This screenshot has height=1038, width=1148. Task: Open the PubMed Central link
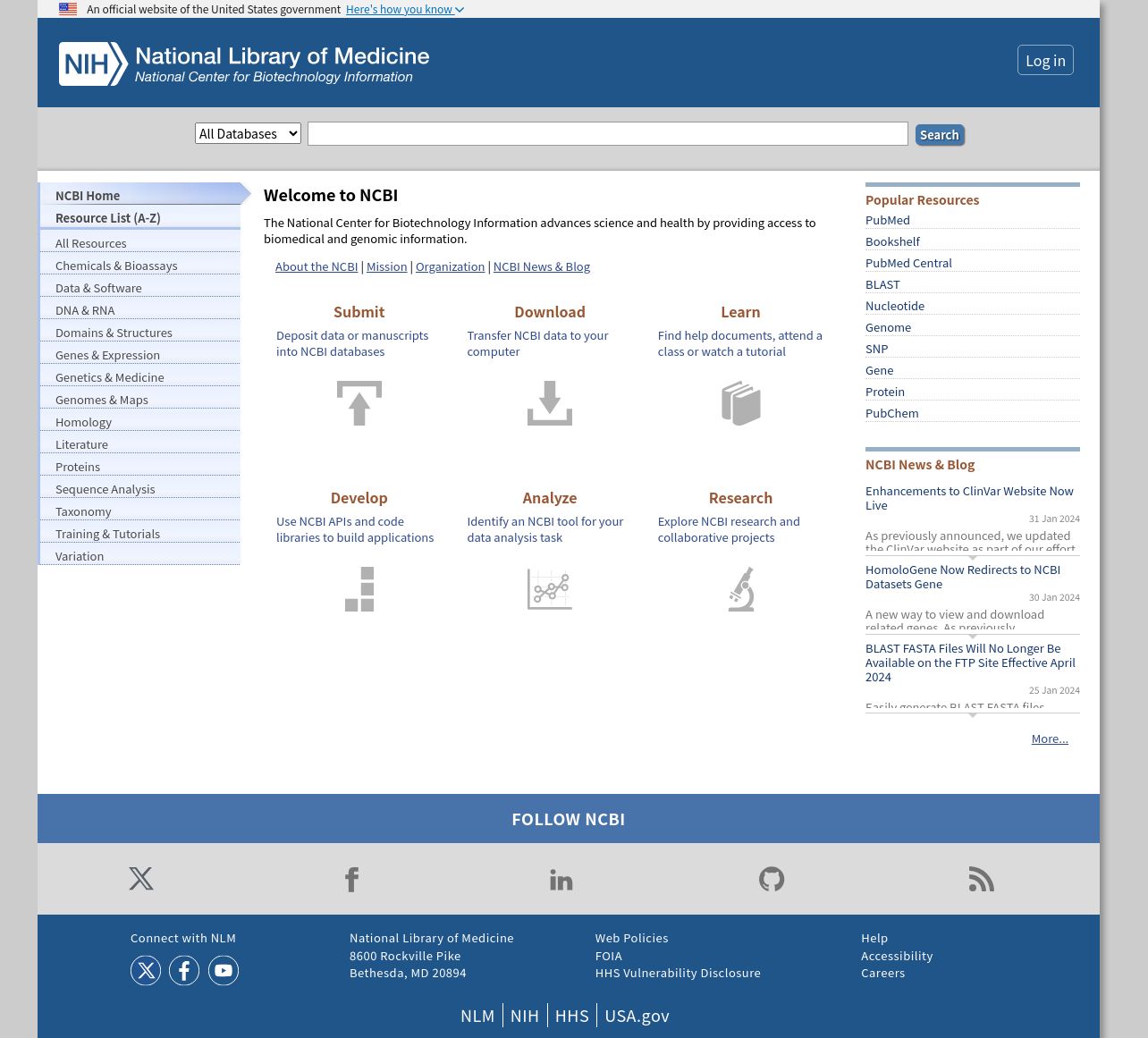tap(908, 263)
